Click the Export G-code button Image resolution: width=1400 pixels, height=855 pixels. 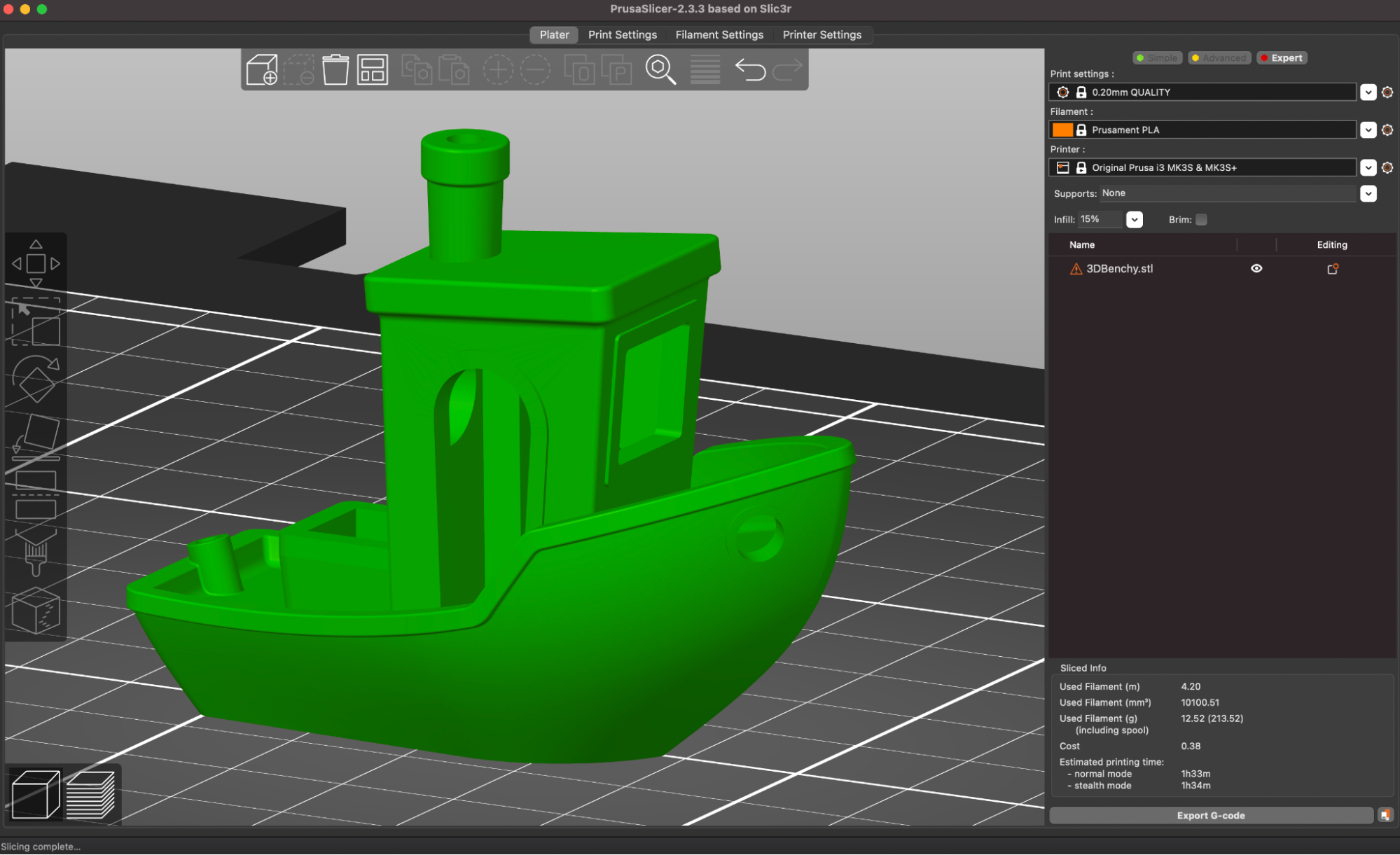[x=1211, y=816]
